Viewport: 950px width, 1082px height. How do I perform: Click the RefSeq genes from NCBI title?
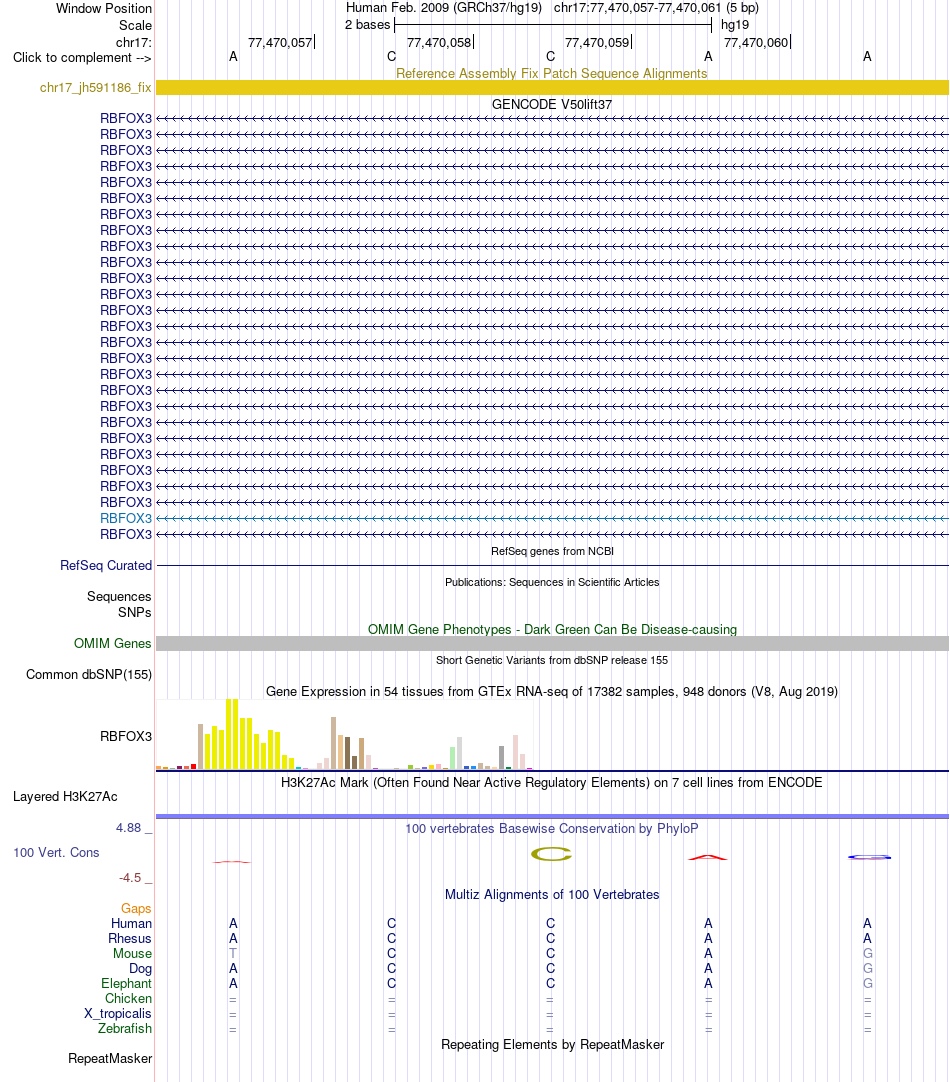[552, 551]
